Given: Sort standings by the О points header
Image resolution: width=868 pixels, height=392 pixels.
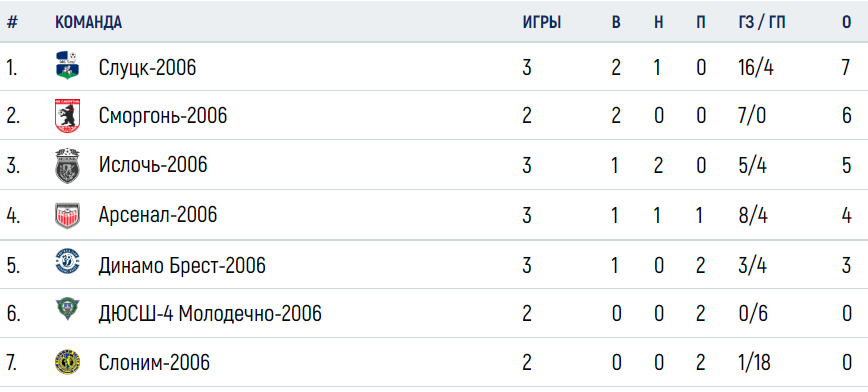Looking at the screenshot, I should pos(846,22).
